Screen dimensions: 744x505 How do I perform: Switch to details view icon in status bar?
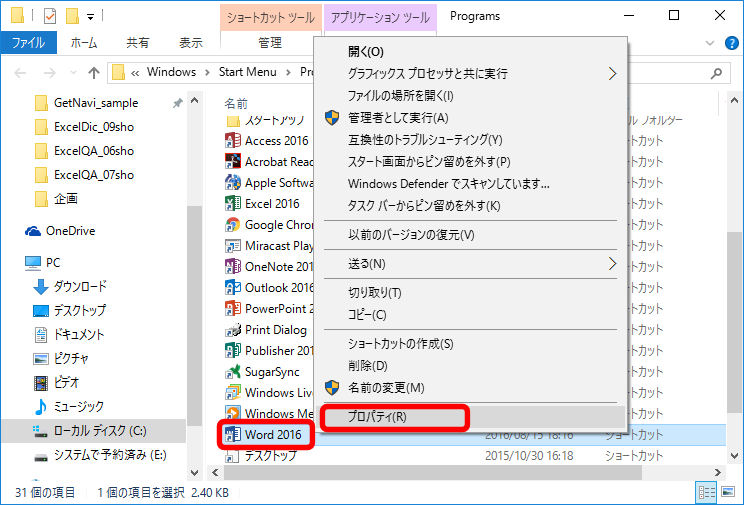point(707,492)
